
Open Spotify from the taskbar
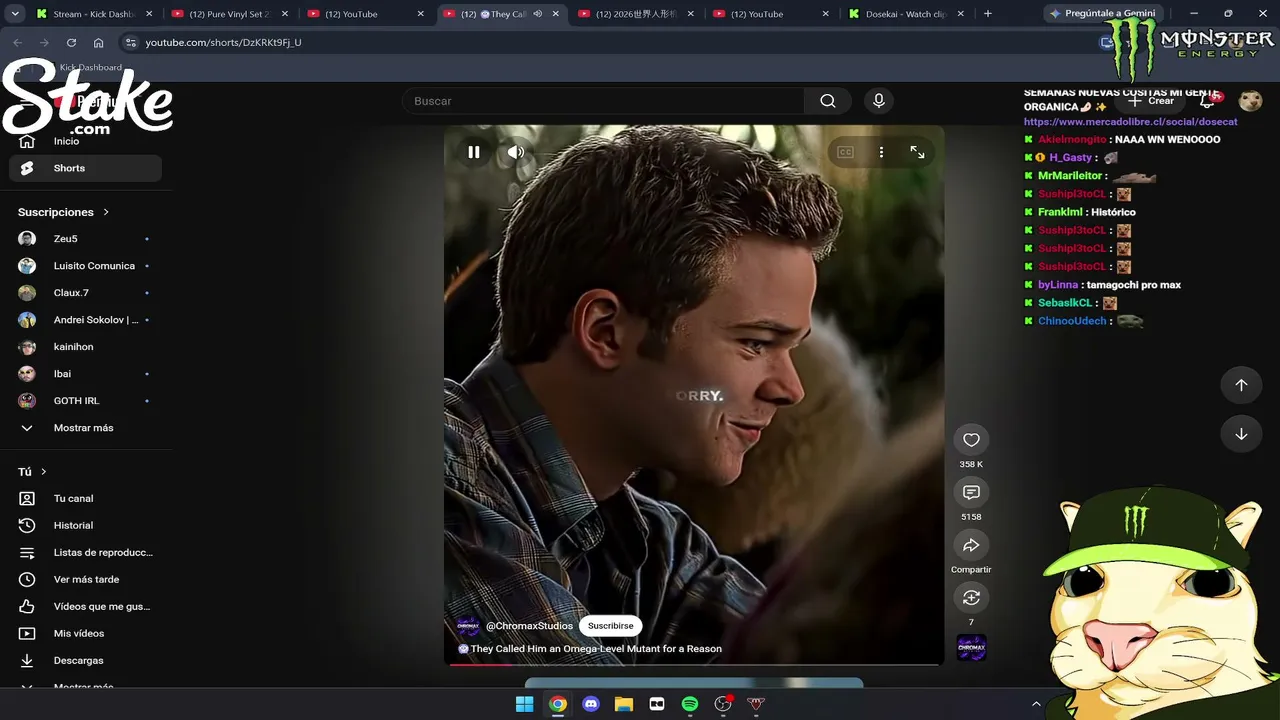[x=690, y=704]
